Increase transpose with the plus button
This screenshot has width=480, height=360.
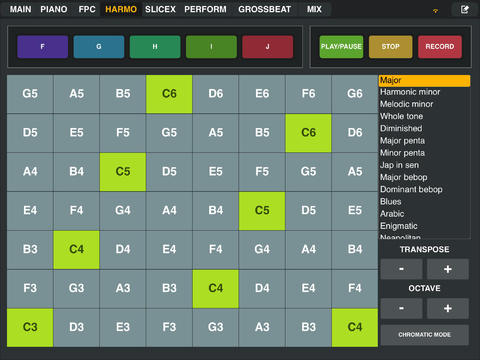[448, 269]
